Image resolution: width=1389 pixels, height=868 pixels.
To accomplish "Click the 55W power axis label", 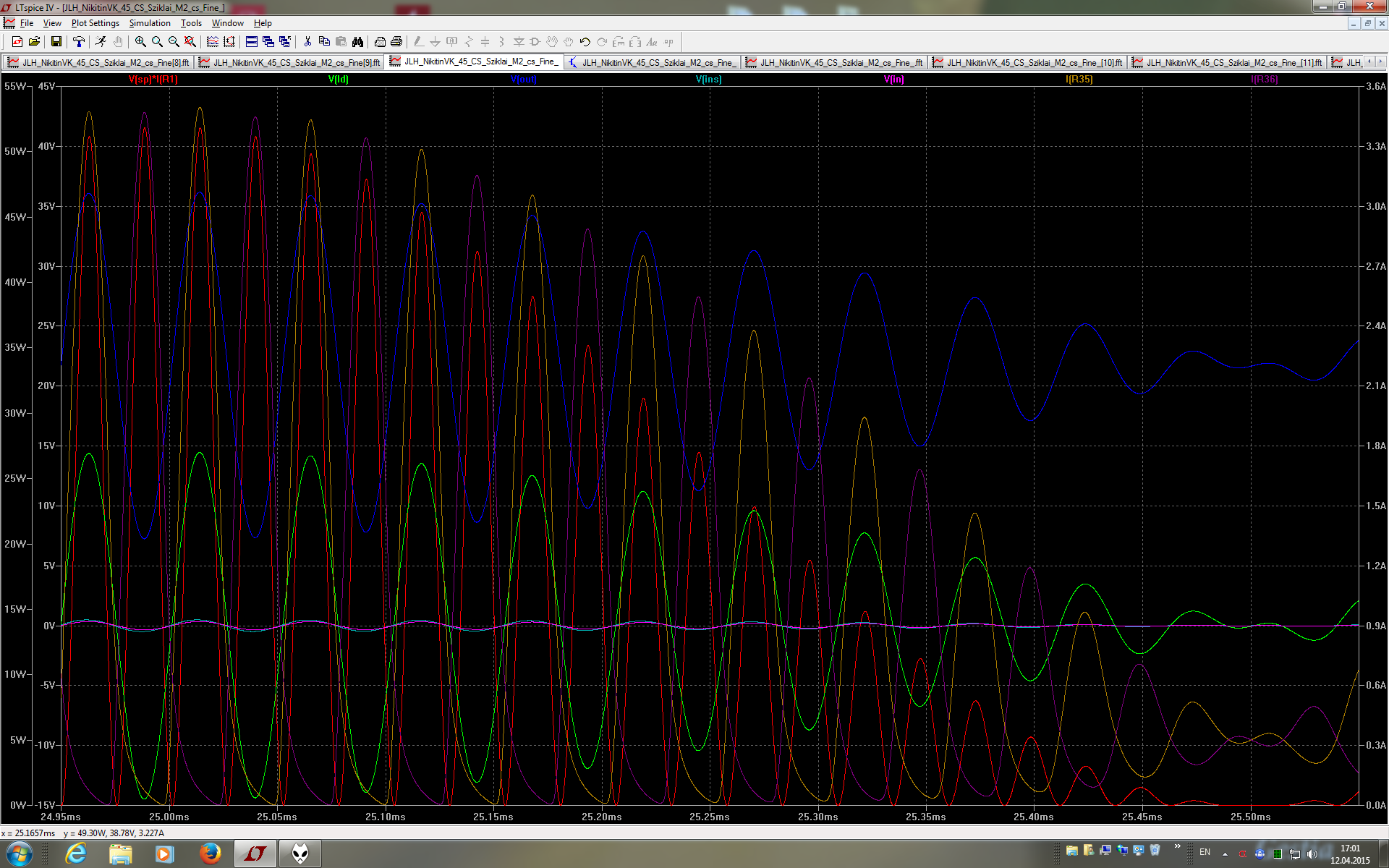I will (15, 86).
